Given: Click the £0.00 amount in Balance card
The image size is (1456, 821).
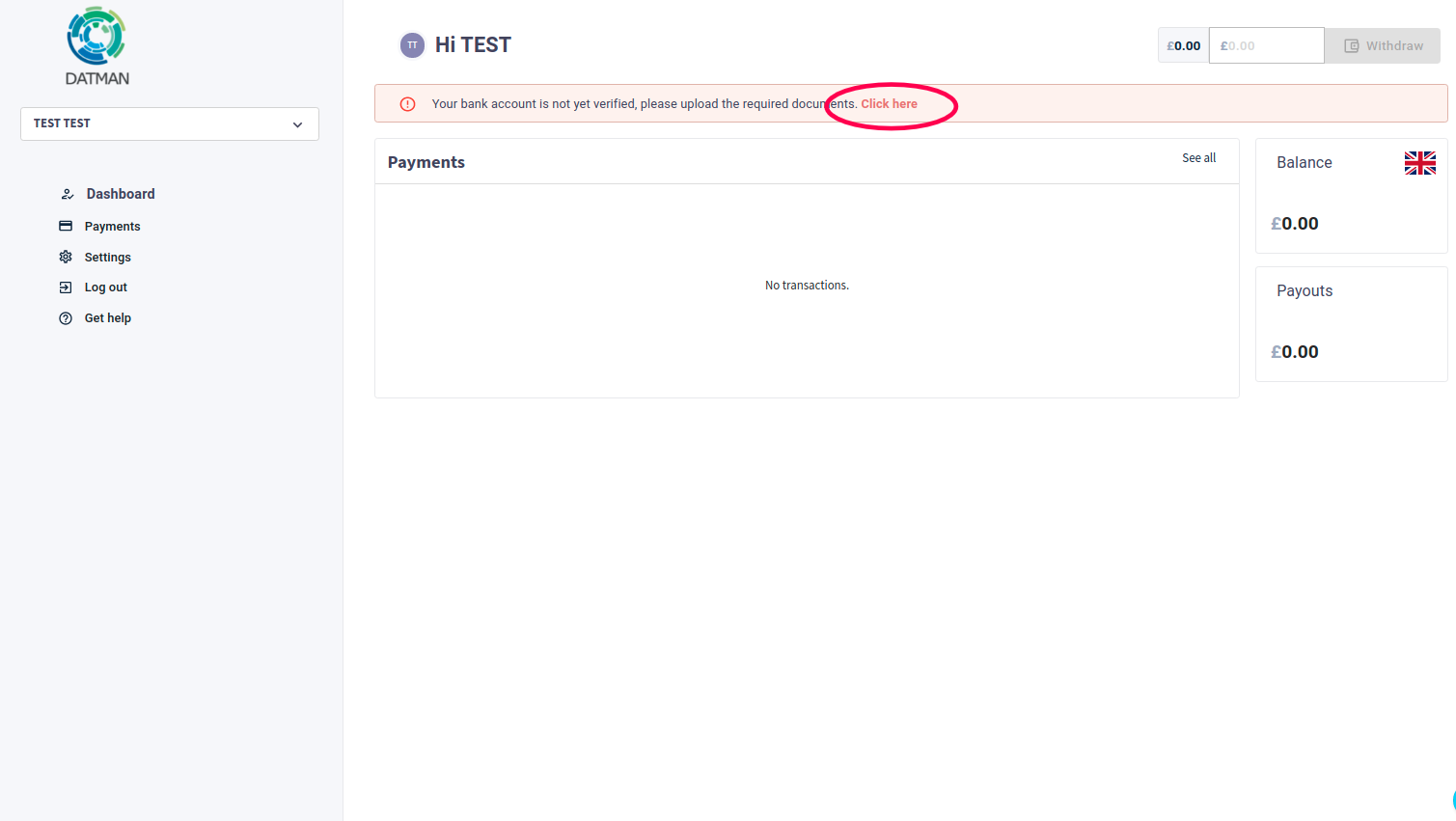Looking at the screenshot, I should click(1294, 224).
